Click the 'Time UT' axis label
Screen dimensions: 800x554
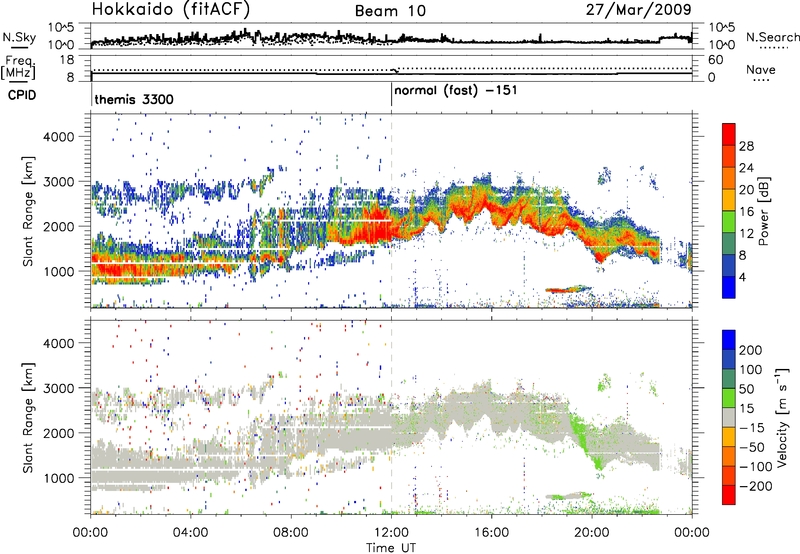coord(391,548)
